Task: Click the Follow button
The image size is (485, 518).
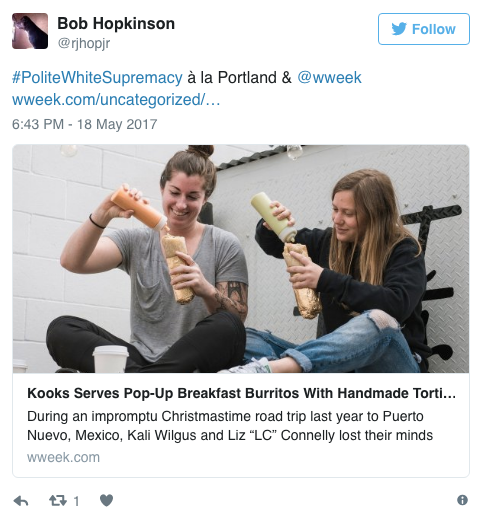Action: pos(424,29)
